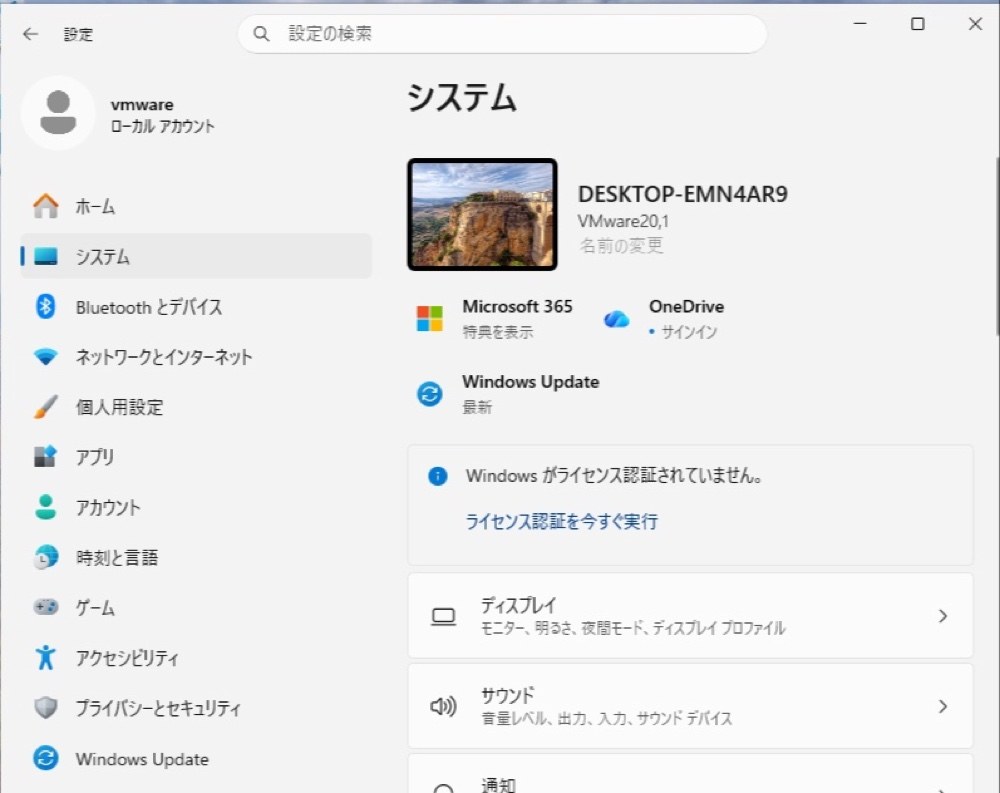The image size is (1000, 793).
Task: Minimize the Settings window
Action: click(x=860, y=24)
